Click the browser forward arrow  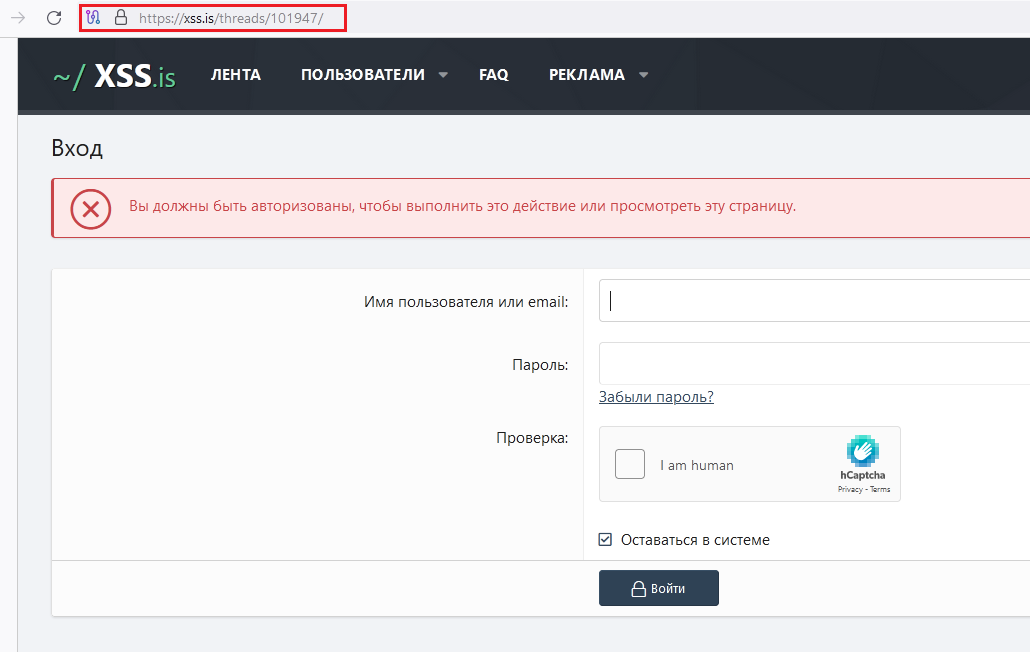pyautogui.click(x=18, y=18)
